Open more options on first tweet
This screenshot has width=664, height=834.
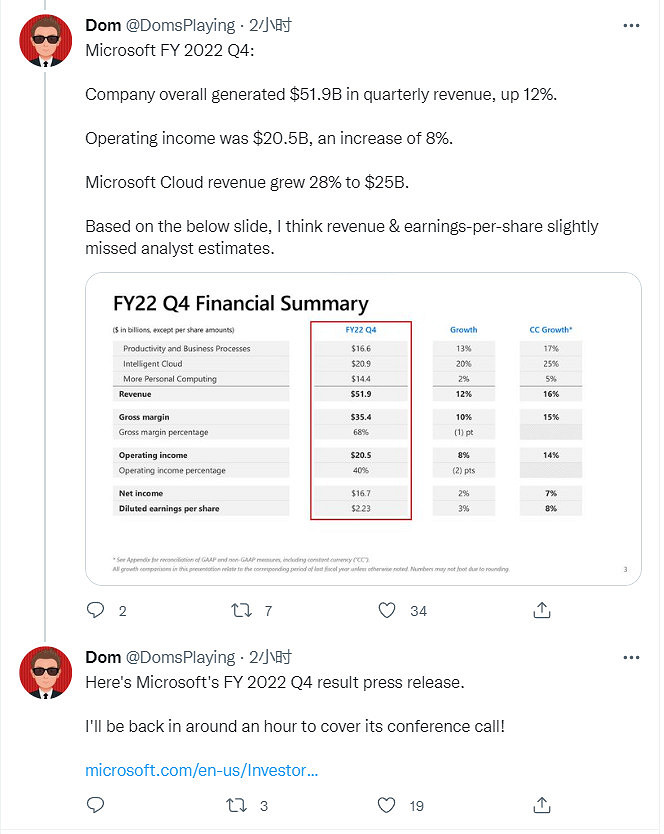point(631,25)
